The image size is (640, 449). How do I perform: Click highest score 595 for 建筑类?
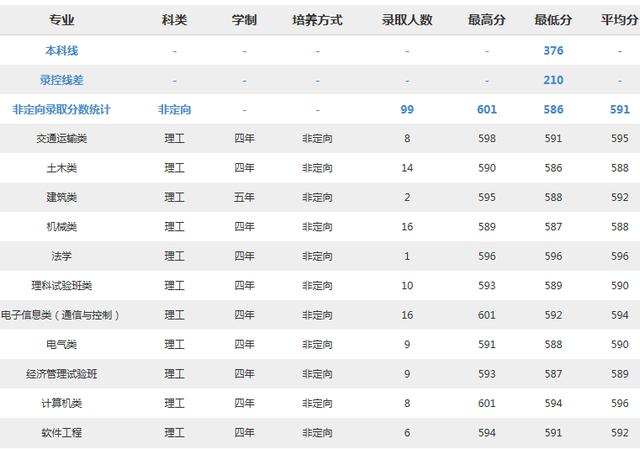(x=487, y=198)
